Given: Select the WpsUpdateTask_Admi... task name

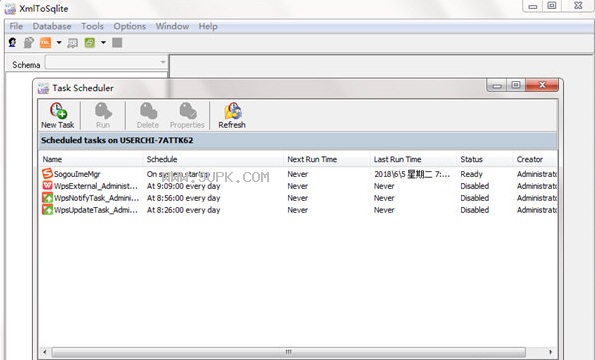Looking at the screenshot, I should coord(96,210).
